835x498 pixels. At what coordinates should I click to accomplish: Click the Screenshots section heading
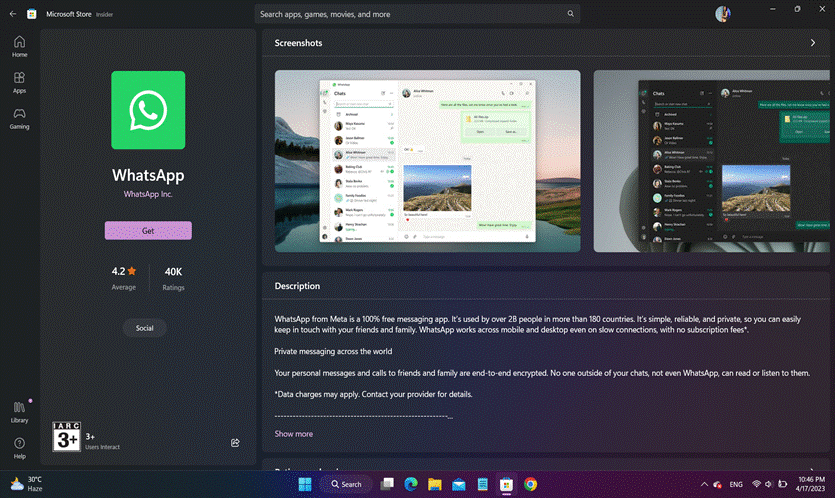(x=298, y=43)
